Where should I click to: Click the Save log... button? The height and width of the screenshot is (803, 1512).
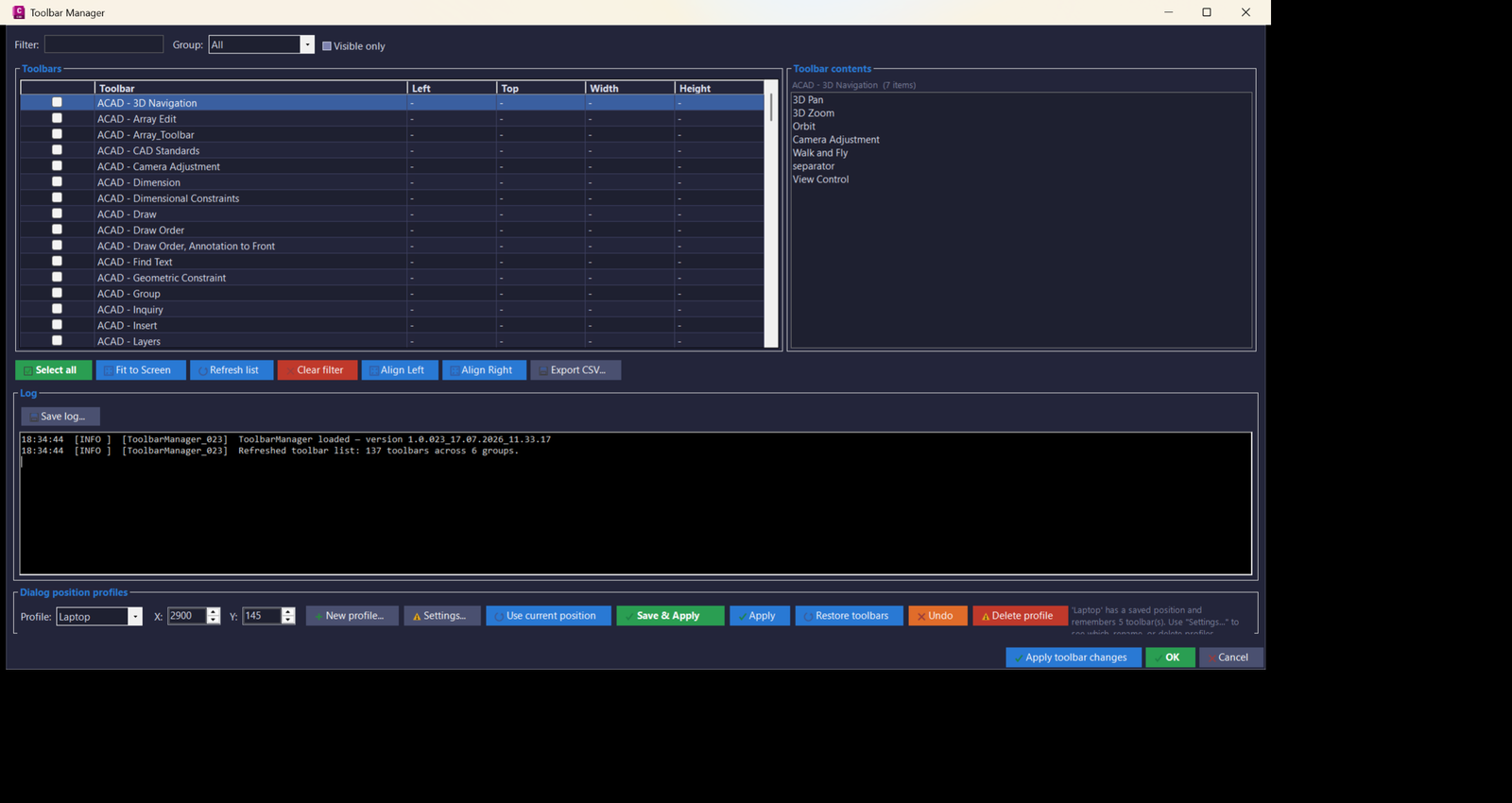[60, 417]
